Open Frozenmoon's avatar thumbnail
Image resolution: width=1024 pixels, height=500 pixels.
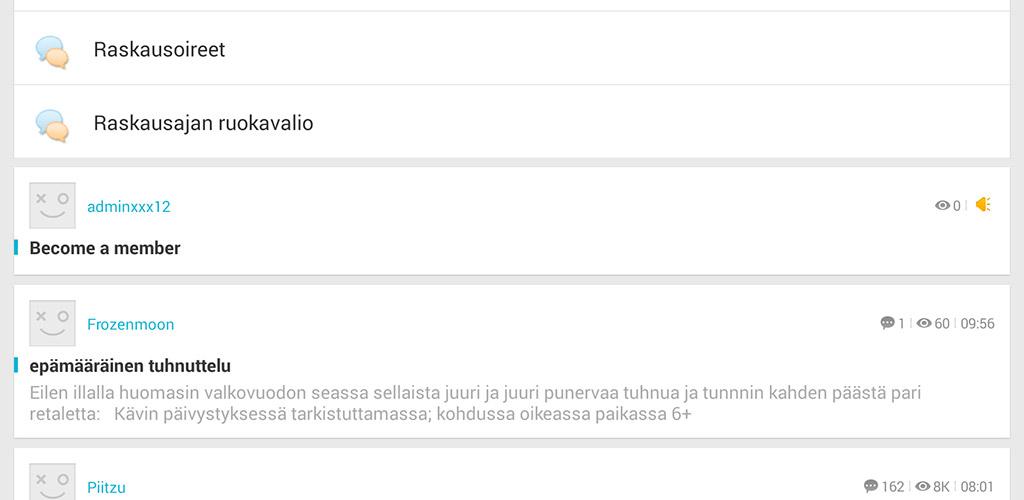tap(53, 323)
